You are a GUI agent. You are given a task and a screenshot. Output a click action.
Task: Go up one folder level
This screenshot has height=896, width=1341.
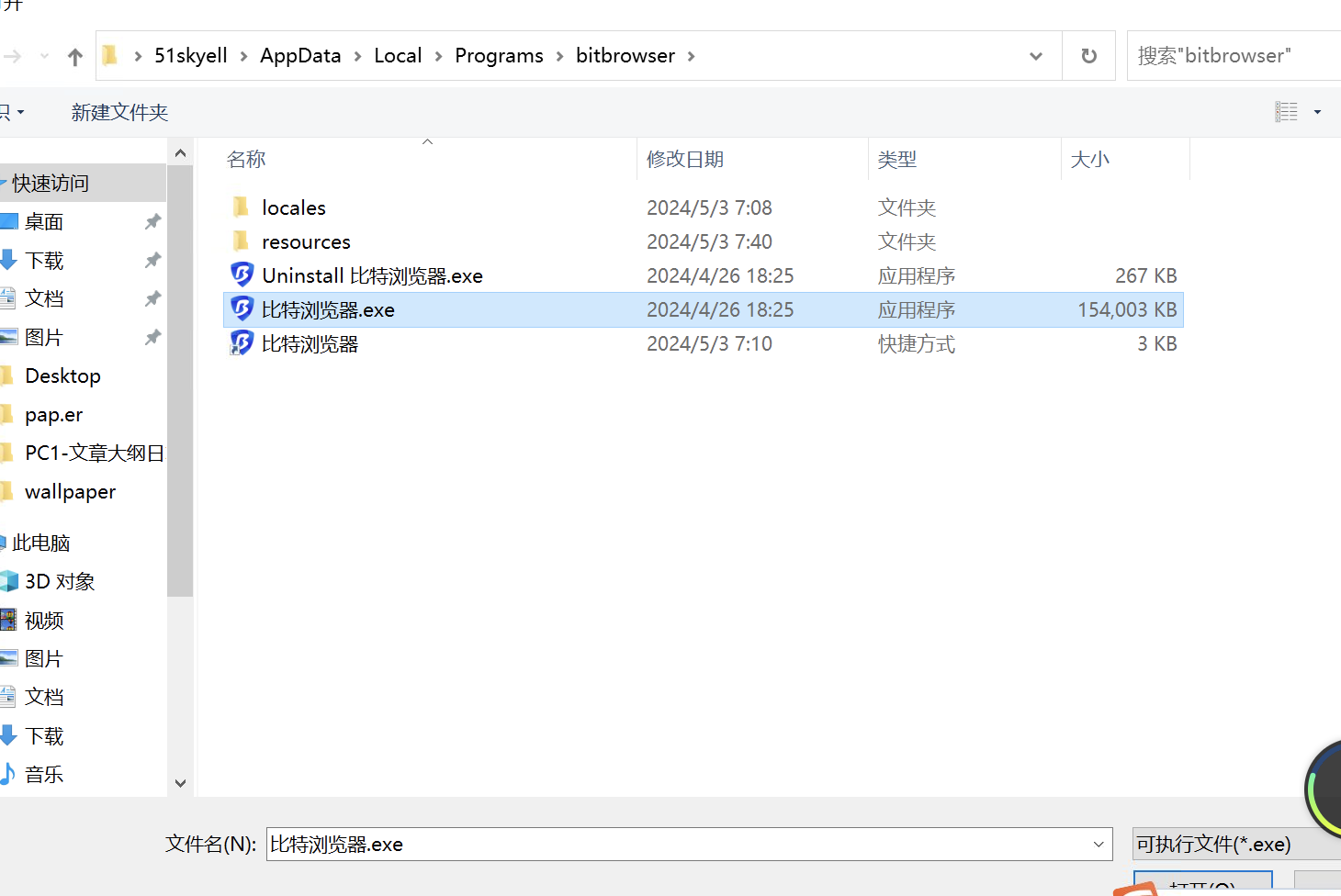75,56
